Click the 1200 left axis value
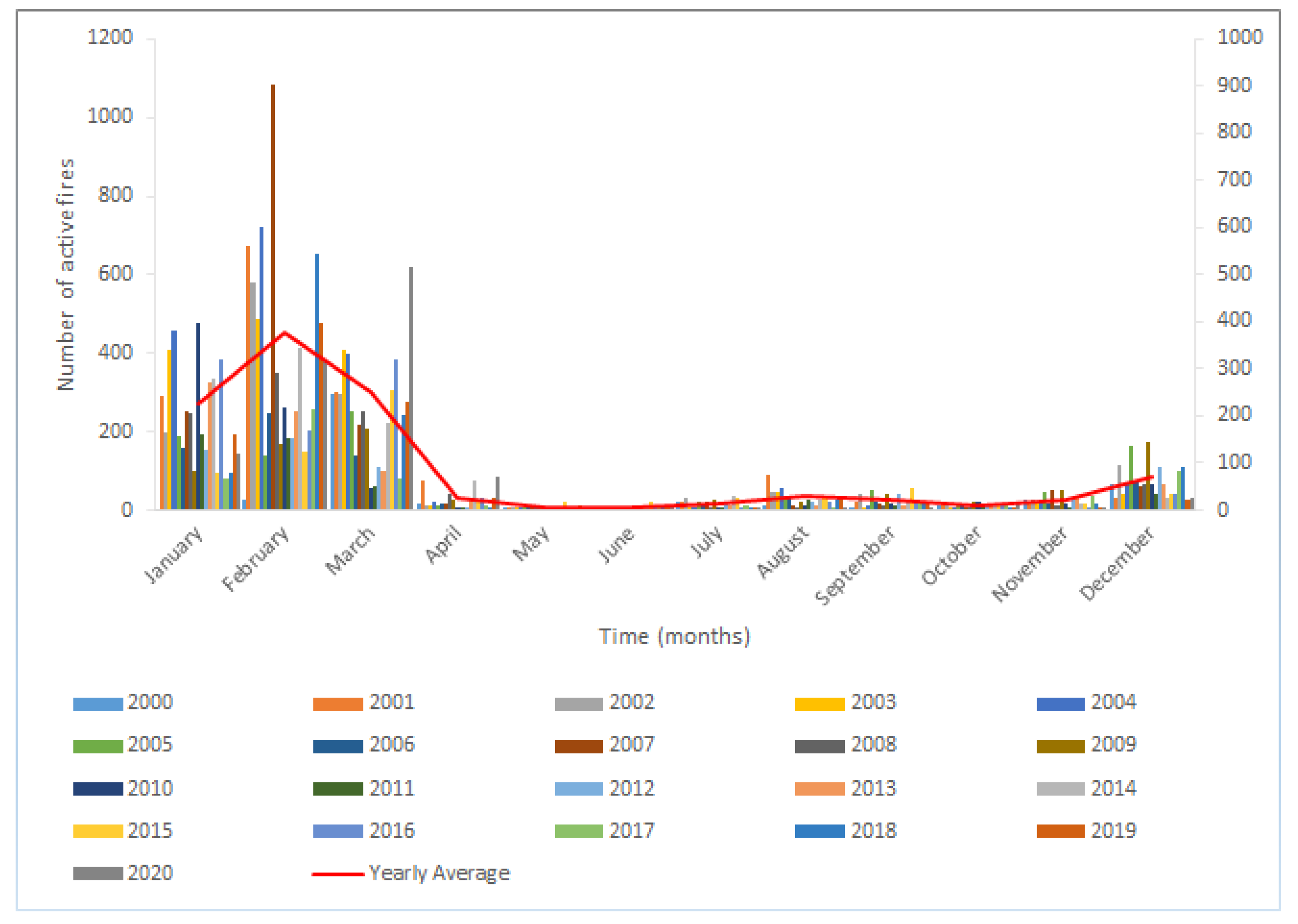Image resolution: width=1298 pixels, height=924 pixels. coord(110,38)
